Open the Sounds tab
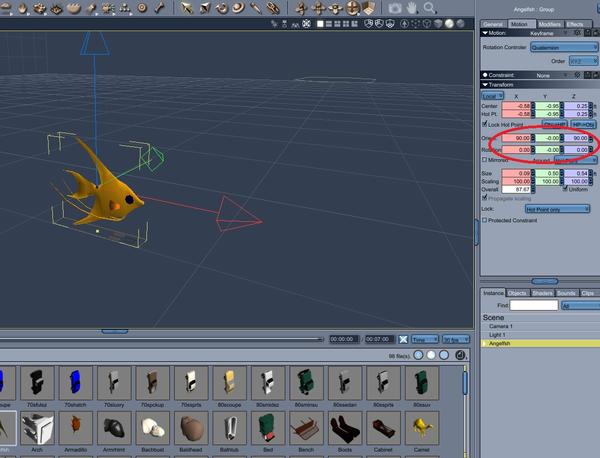This screenshot has width=600, height=458. pos(566,293)
